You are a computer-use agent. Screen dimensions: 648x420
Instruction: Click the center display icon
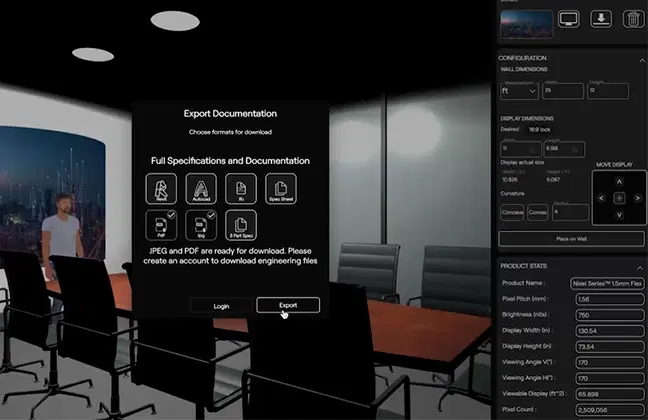619,198
